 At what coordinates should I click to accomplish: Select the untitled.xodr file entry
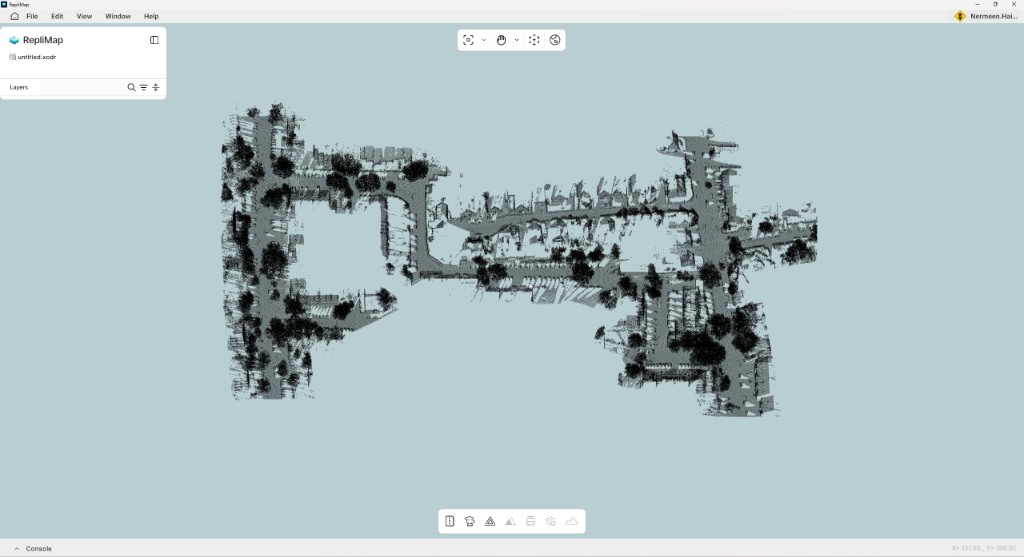tap(33, 57)
